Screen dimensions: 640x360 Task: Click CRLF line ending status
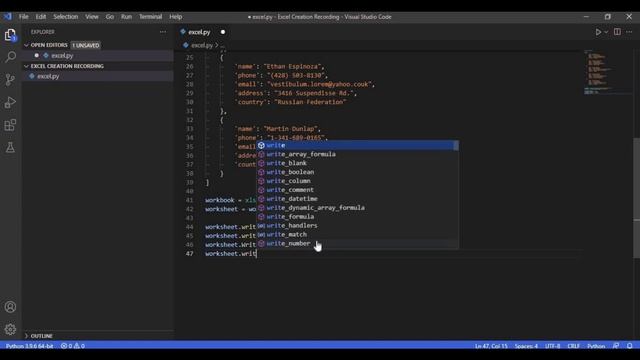(x=573, y=346)
